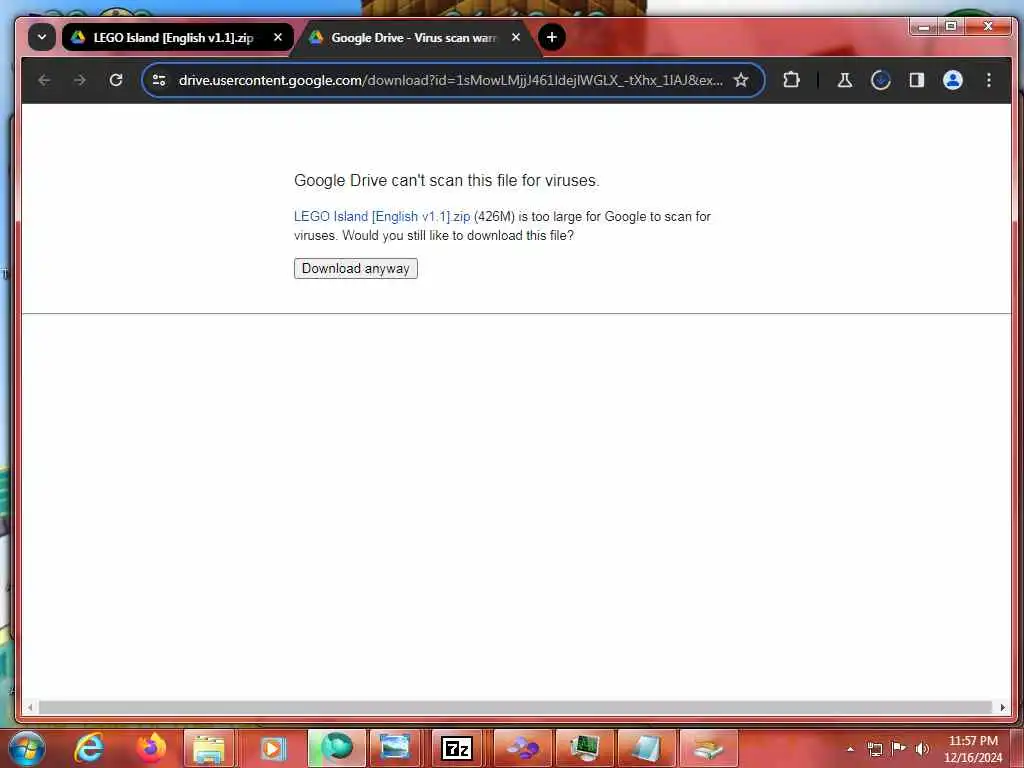The image size is (1024, 768).
Task: Open a new browser tab
Action: pyautogui.click(x=552, y=37)
